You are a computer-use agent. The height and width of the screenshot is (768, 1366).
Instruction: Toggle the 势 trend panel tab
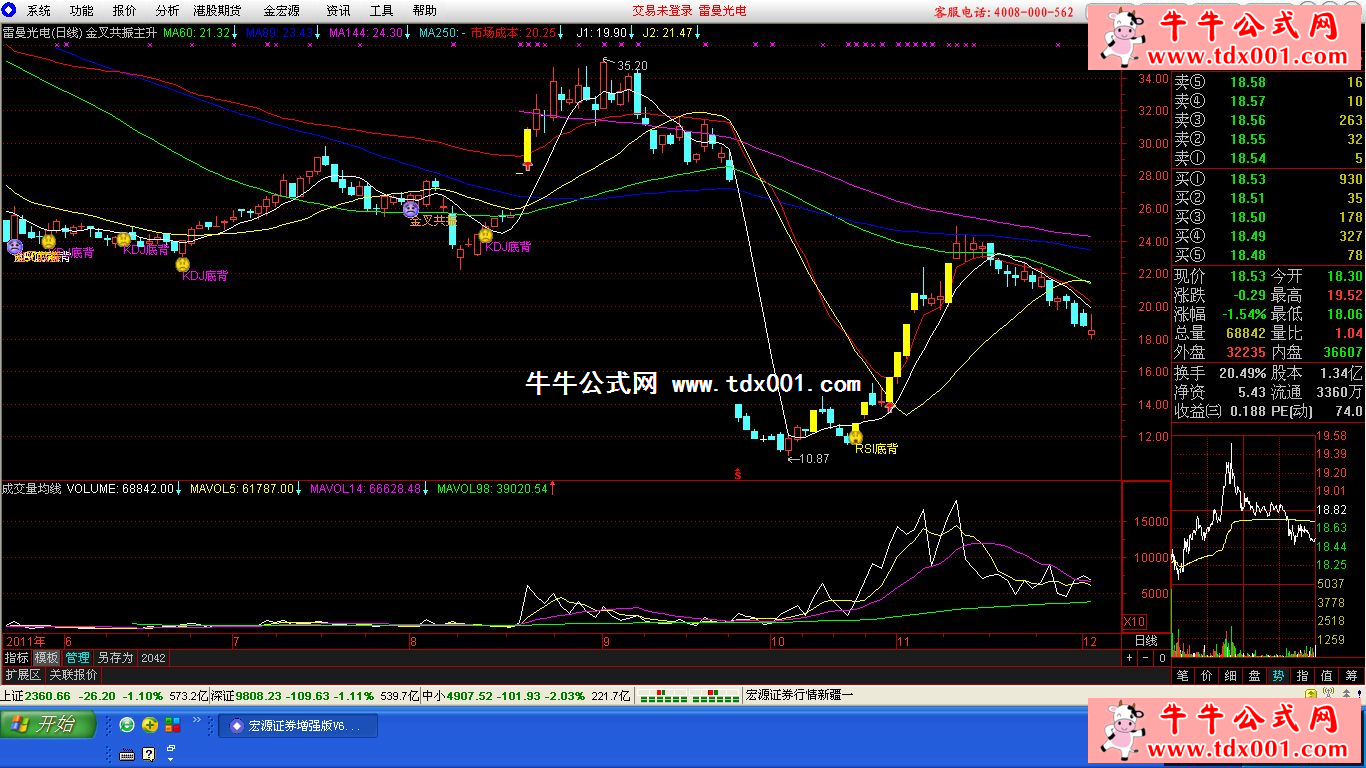1278,676
